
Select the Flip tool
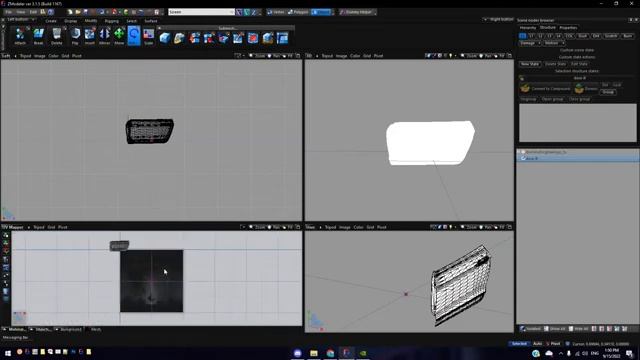point(75,36)
